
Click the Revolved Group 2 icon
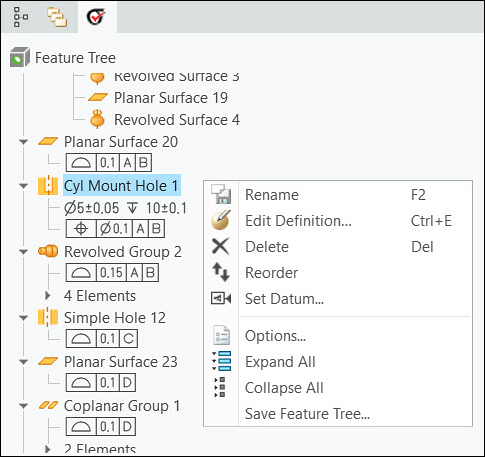[48, 251]
